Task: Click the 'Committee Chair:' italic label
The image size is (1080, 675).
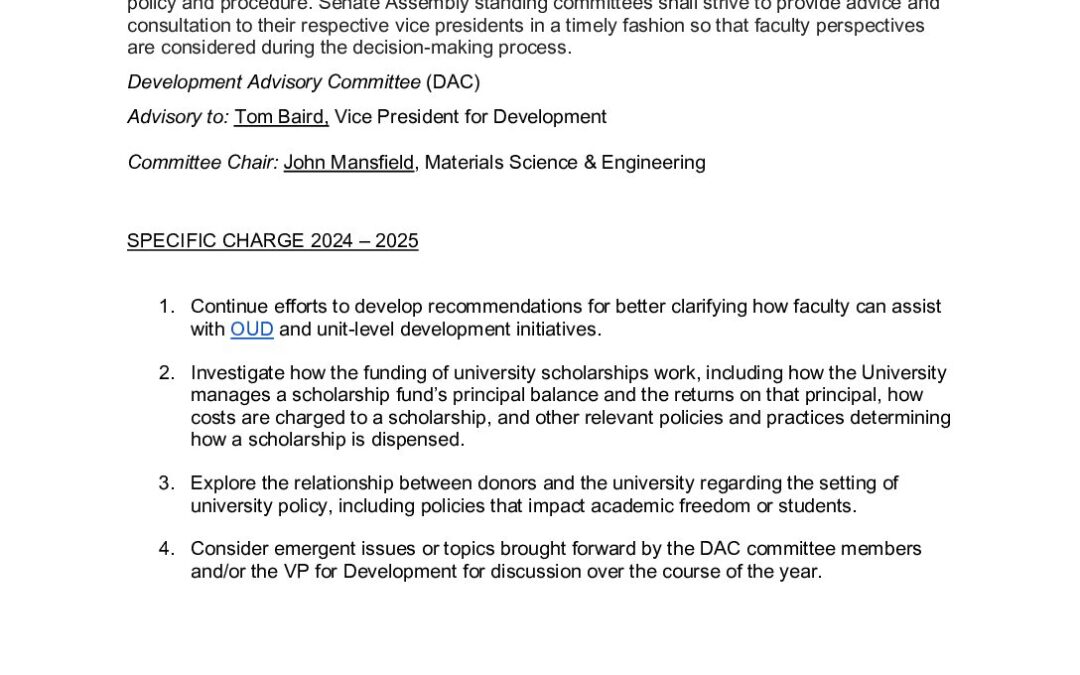Action: [x=203, y=162]
